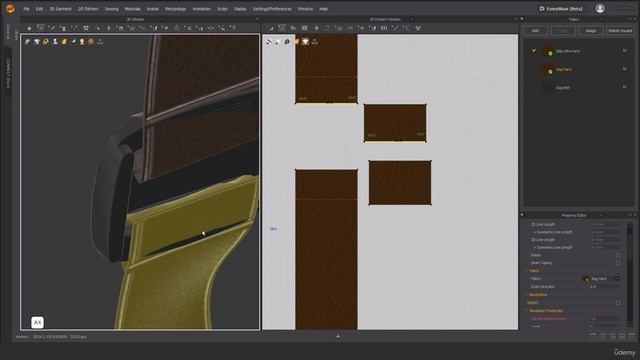This screenshot has width=640, height=360.
Task: Click the first seam-line display icon in 2D viewport
Action: (269, 42)
